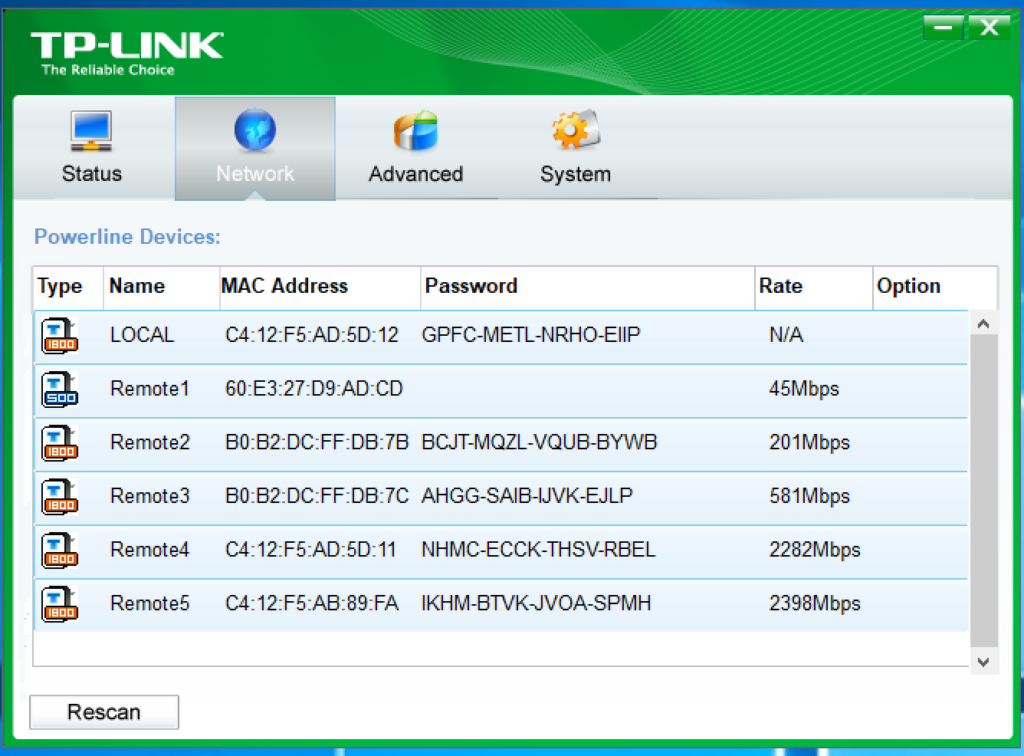1024x756 pixels.
Task: Select the Network tab
Action: point(255,150)
